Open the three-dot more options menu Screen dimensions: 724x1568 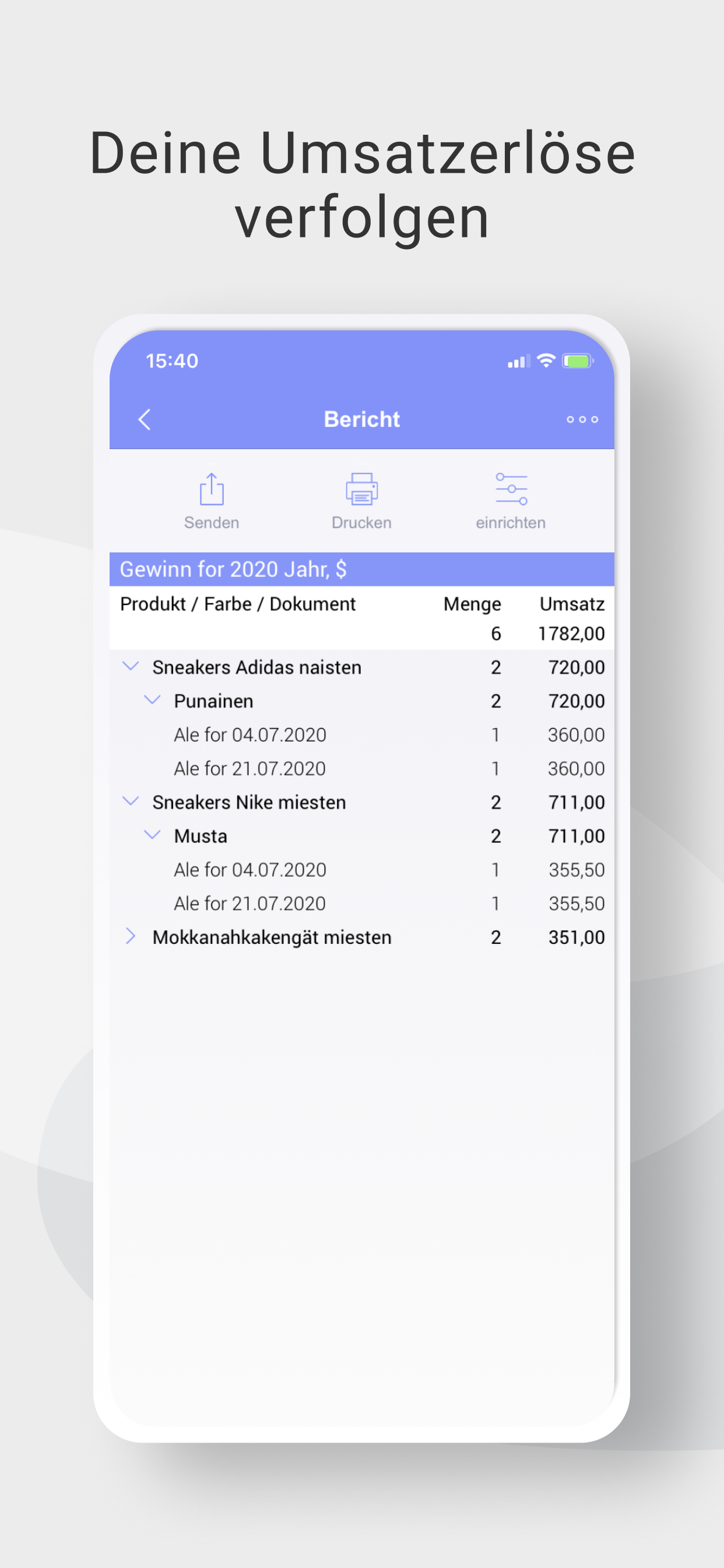coord(582,419)
